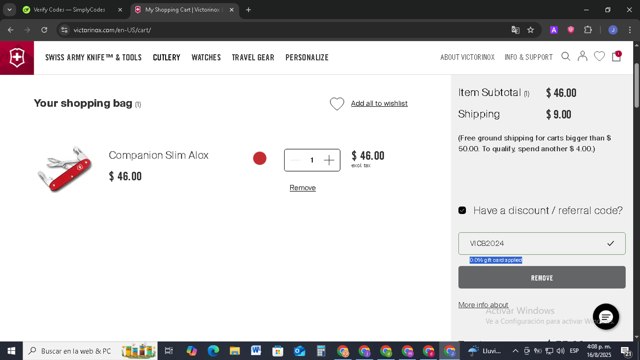The width and height of the screenshot is (640, 360).
Task: Open the Chrome profile avatar
Action: click(613, 30)
